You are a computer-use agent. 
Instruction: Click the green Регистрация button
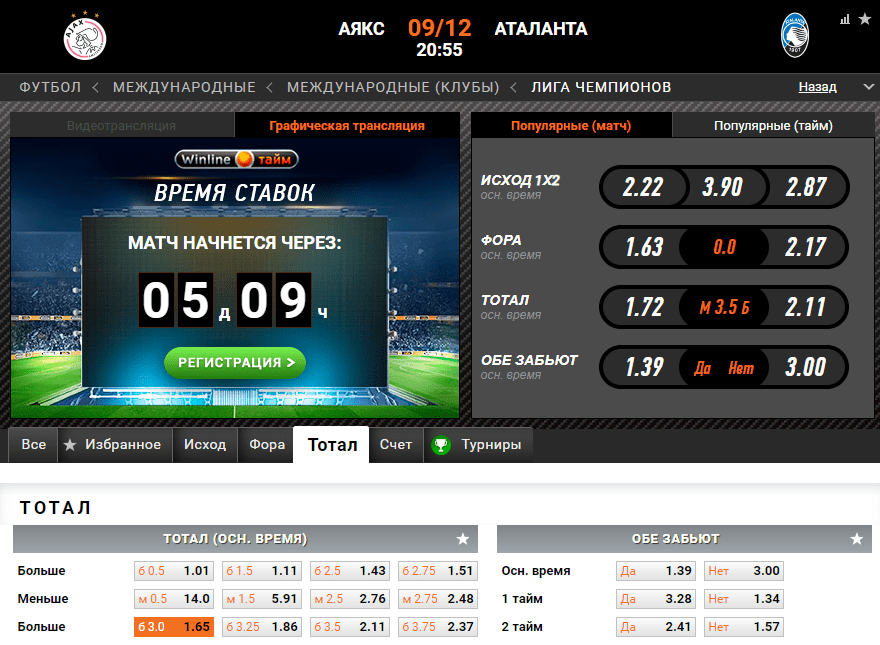tap(235, 363)
